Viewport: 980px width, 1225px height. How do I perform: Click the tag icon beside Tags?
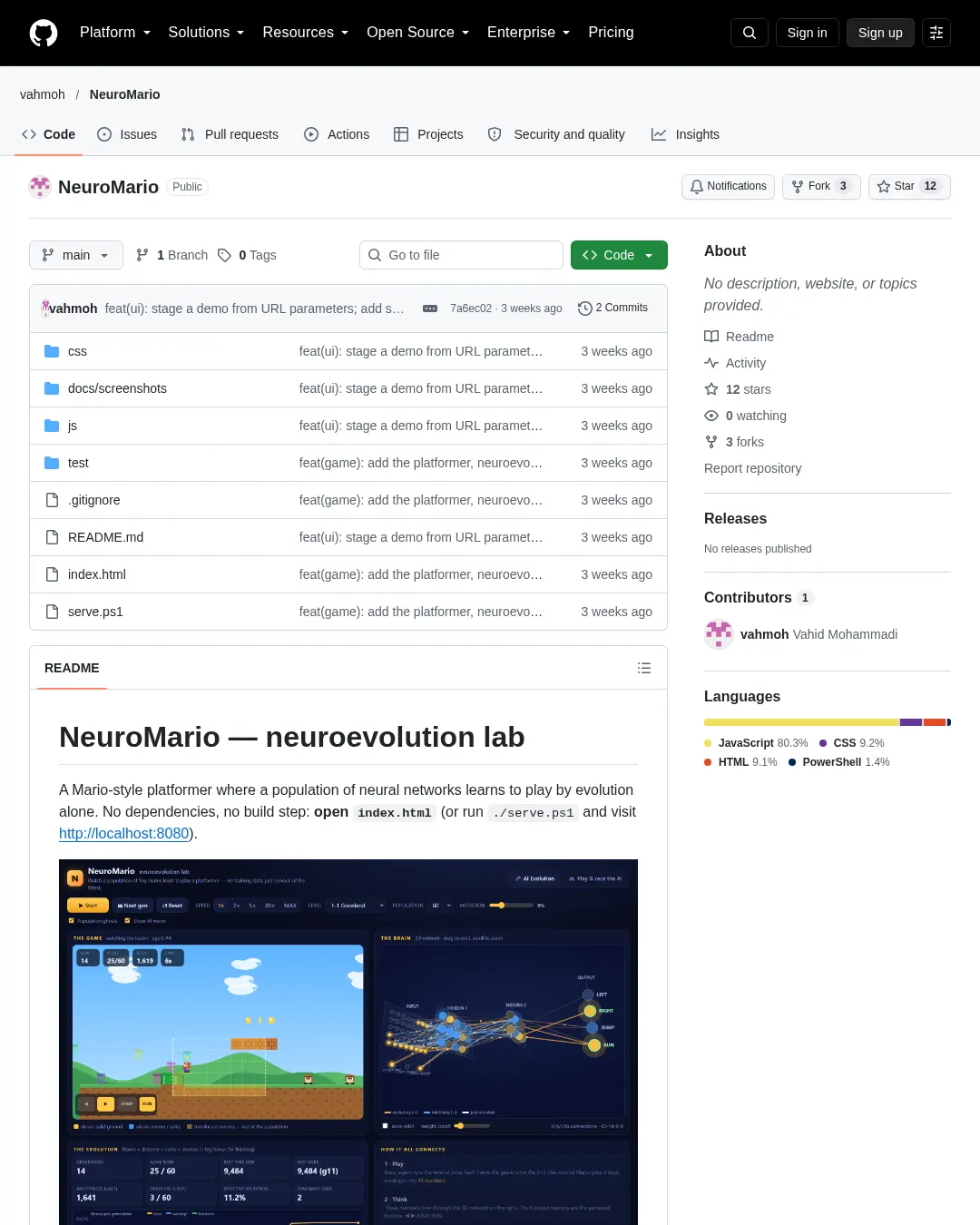pyautogui.click(x=224, y=255)
